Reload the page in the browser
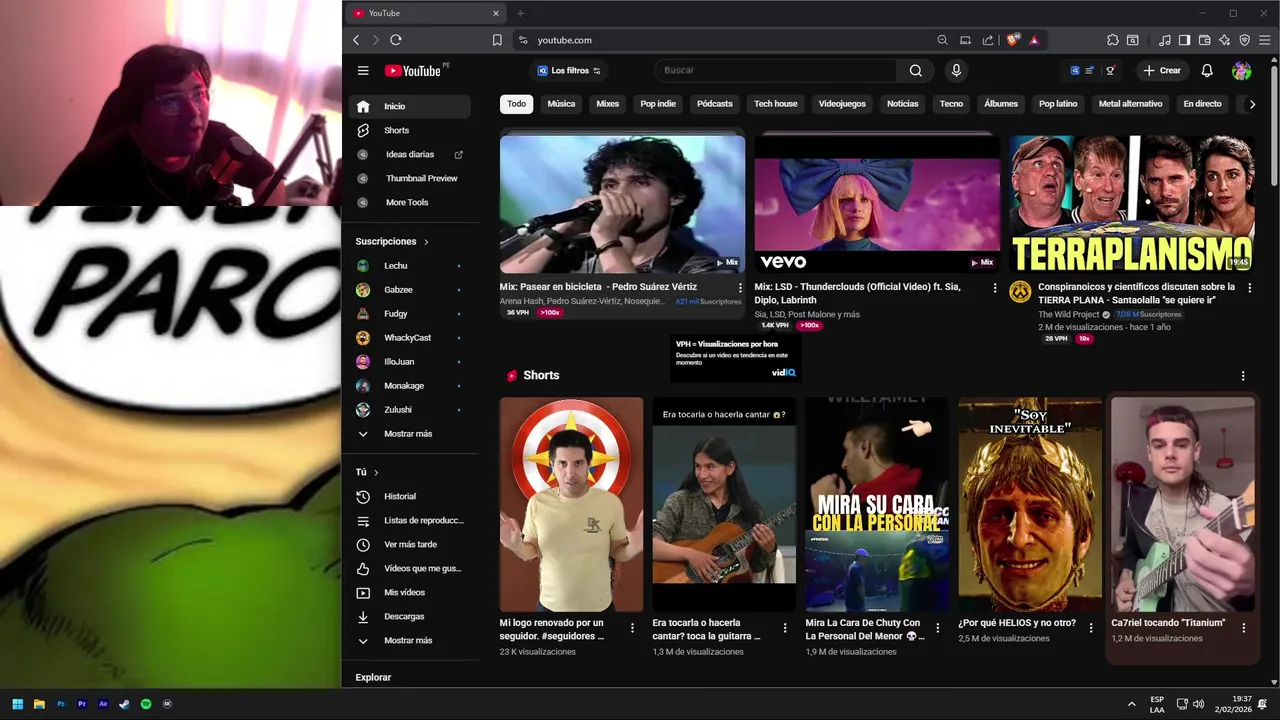The height and width of the screenshot is (720, 1280). pos(396,40)
